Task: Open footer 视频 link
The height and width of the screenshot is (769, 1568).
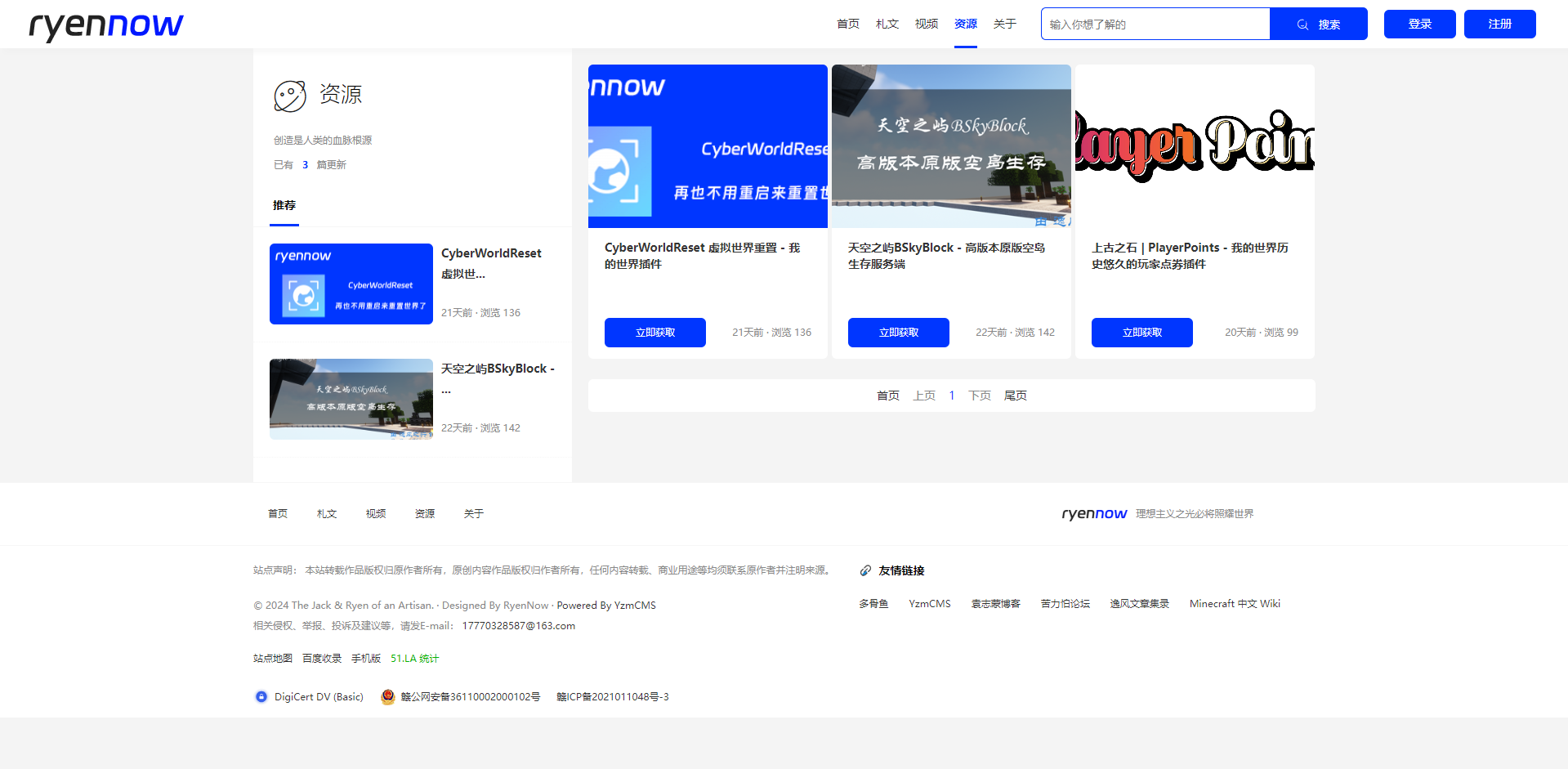Action: 376,514
